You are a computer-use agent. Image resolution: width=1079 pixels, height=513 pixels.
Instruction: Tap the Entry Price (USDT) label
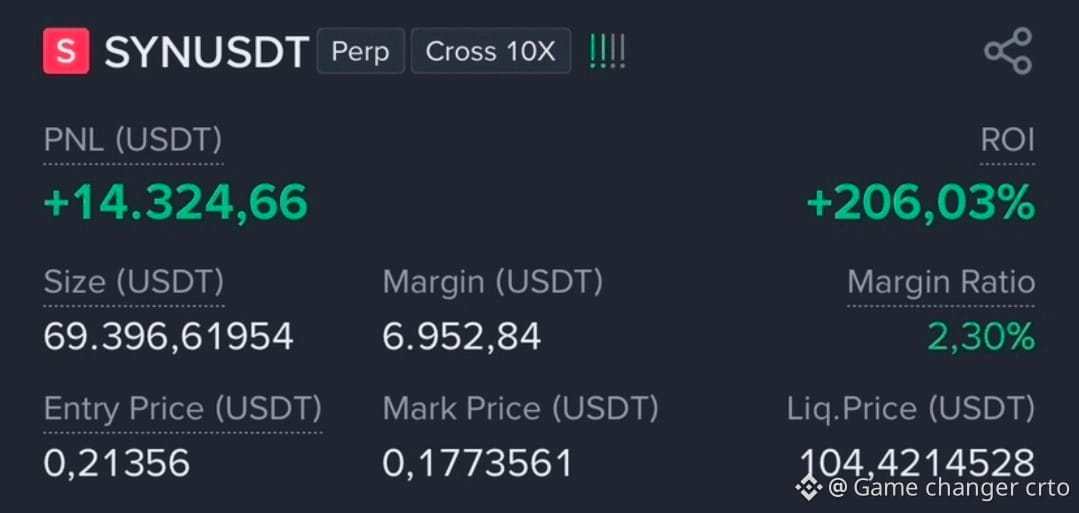pyautogui.click(x=182, y=409)
